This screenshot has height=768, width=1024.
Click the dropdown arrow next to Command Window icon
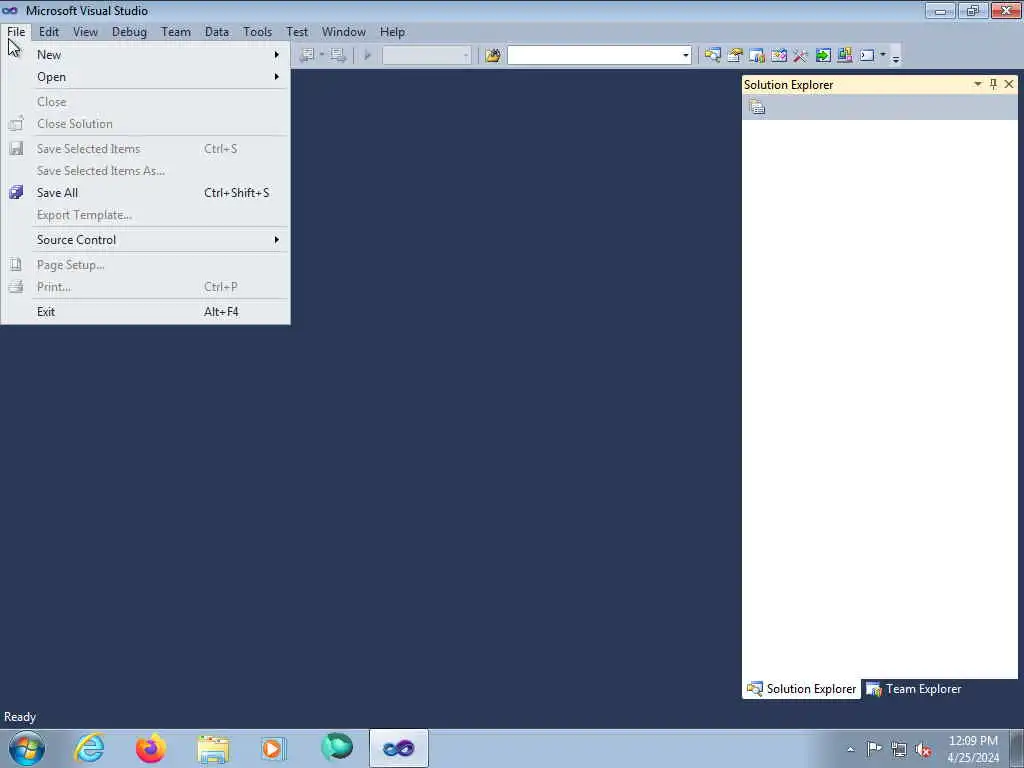pyautogui.click(x=883, y=55)
